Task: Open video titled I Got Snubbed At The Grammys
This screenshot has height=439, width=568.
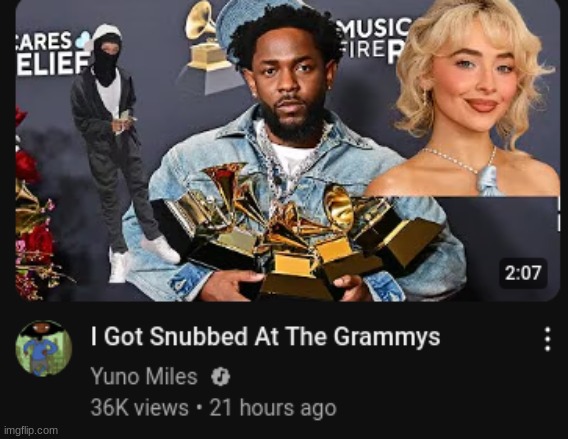Action: (265, 336)
